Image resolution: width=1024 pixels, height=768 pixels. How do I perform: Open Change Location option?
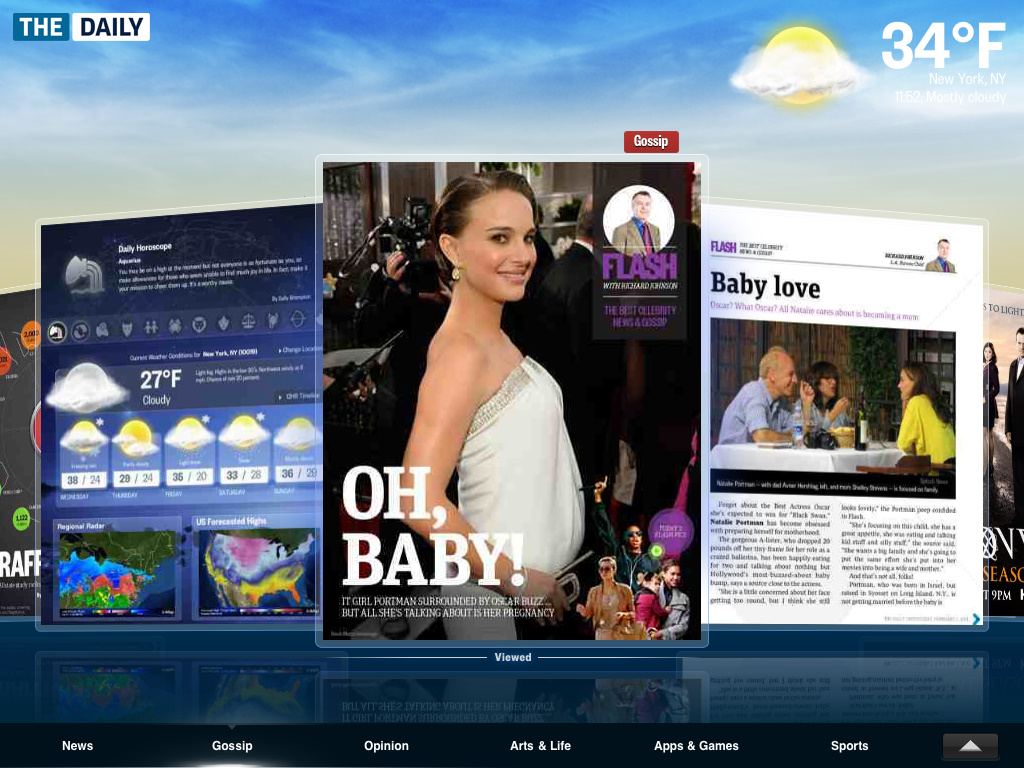tap(300, 350)
